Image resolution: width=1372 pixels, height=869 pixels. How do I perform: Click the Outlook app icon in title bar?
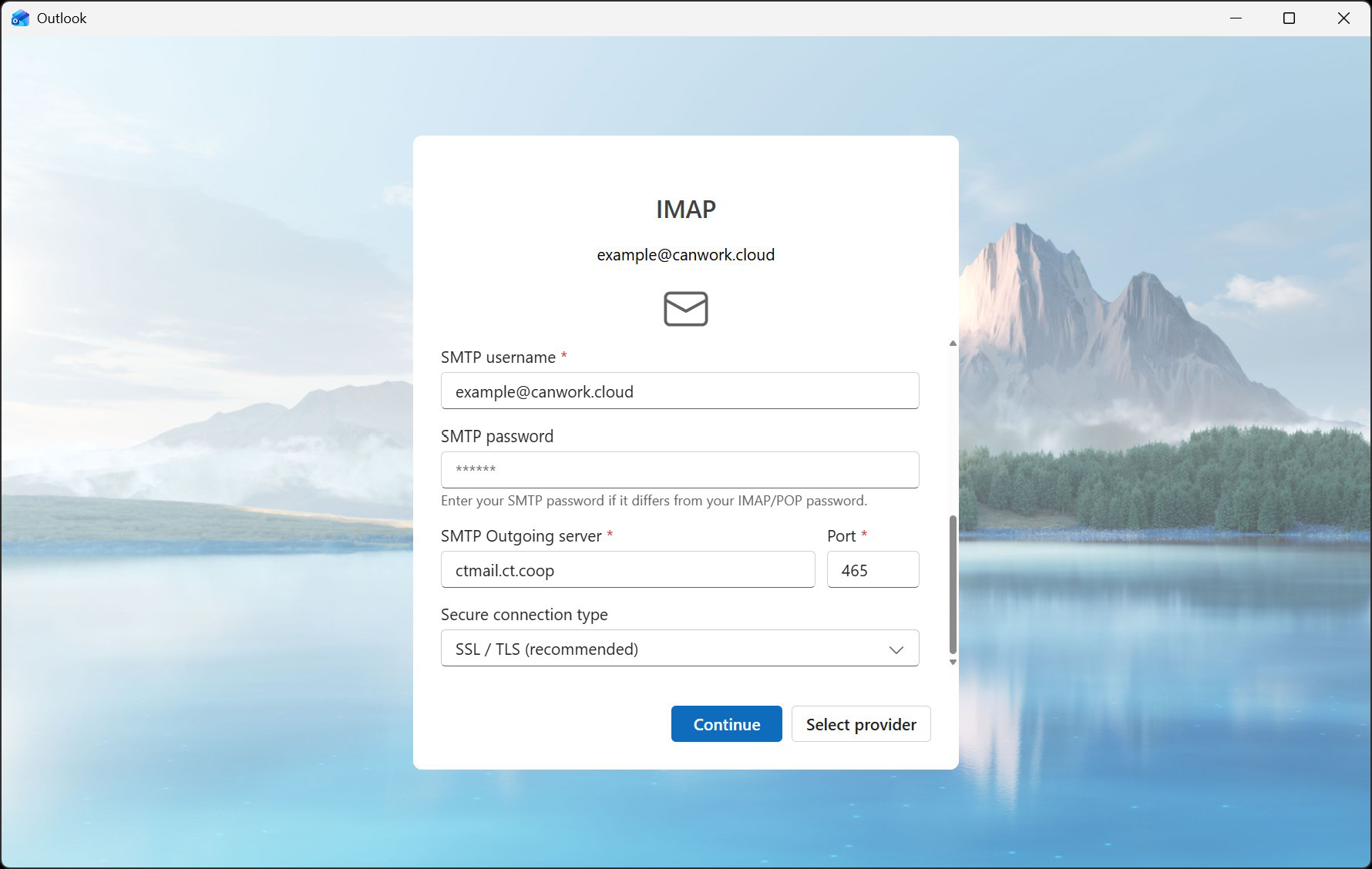point(20,18)
